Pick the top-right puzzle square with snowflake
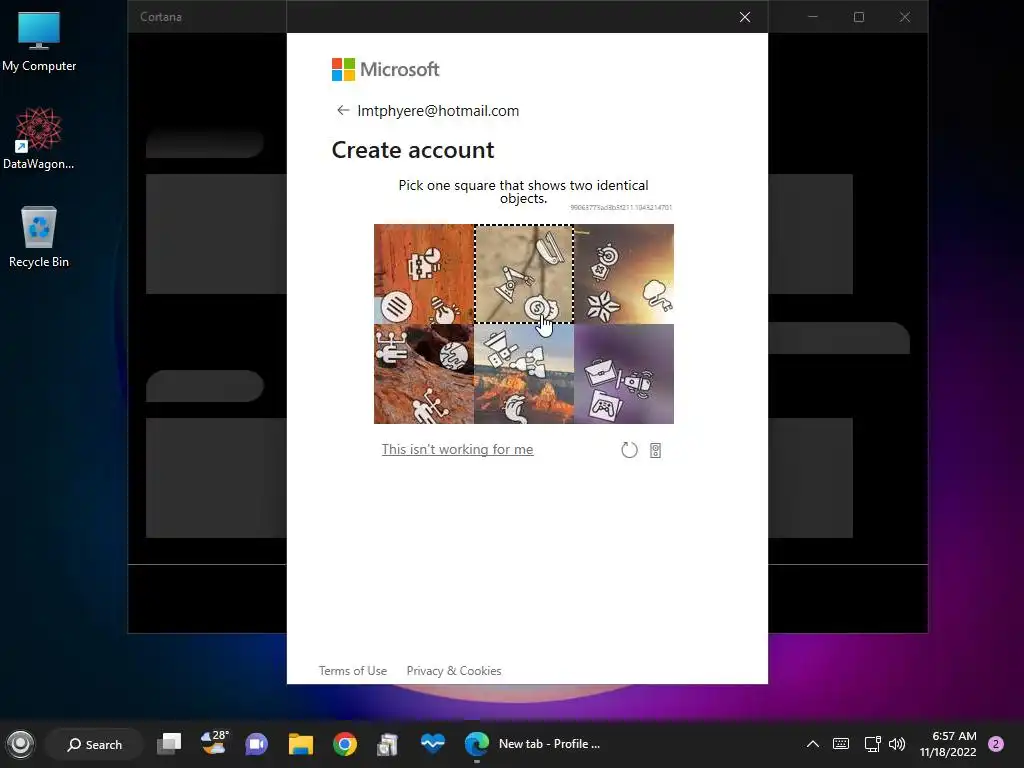The width and height of the screenshot is (1024, 768). 624,274
